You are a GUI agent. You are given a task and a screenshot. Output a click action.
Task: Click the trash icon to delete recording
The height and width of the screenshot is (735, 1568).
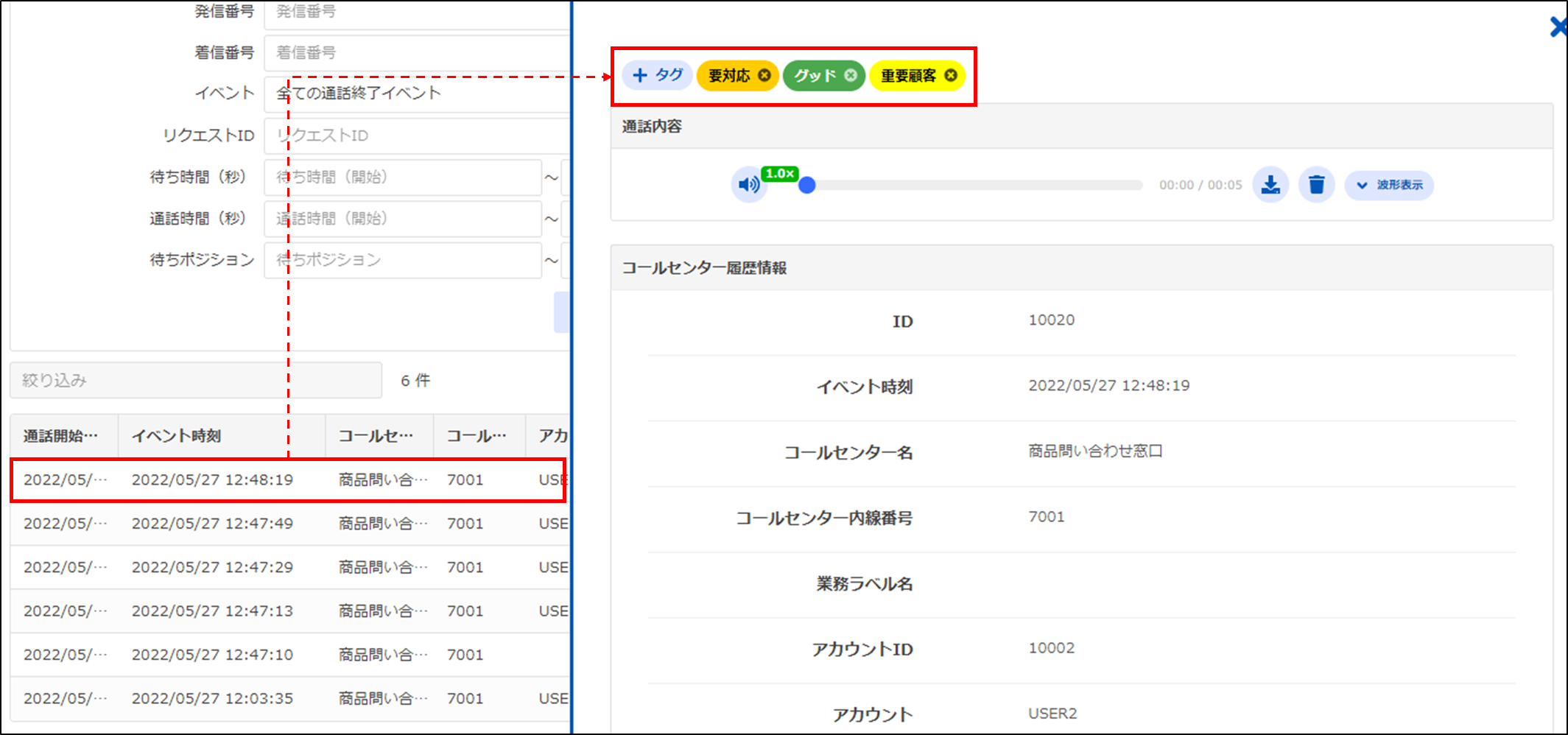pyautogui.click(x=1316, y=184)
